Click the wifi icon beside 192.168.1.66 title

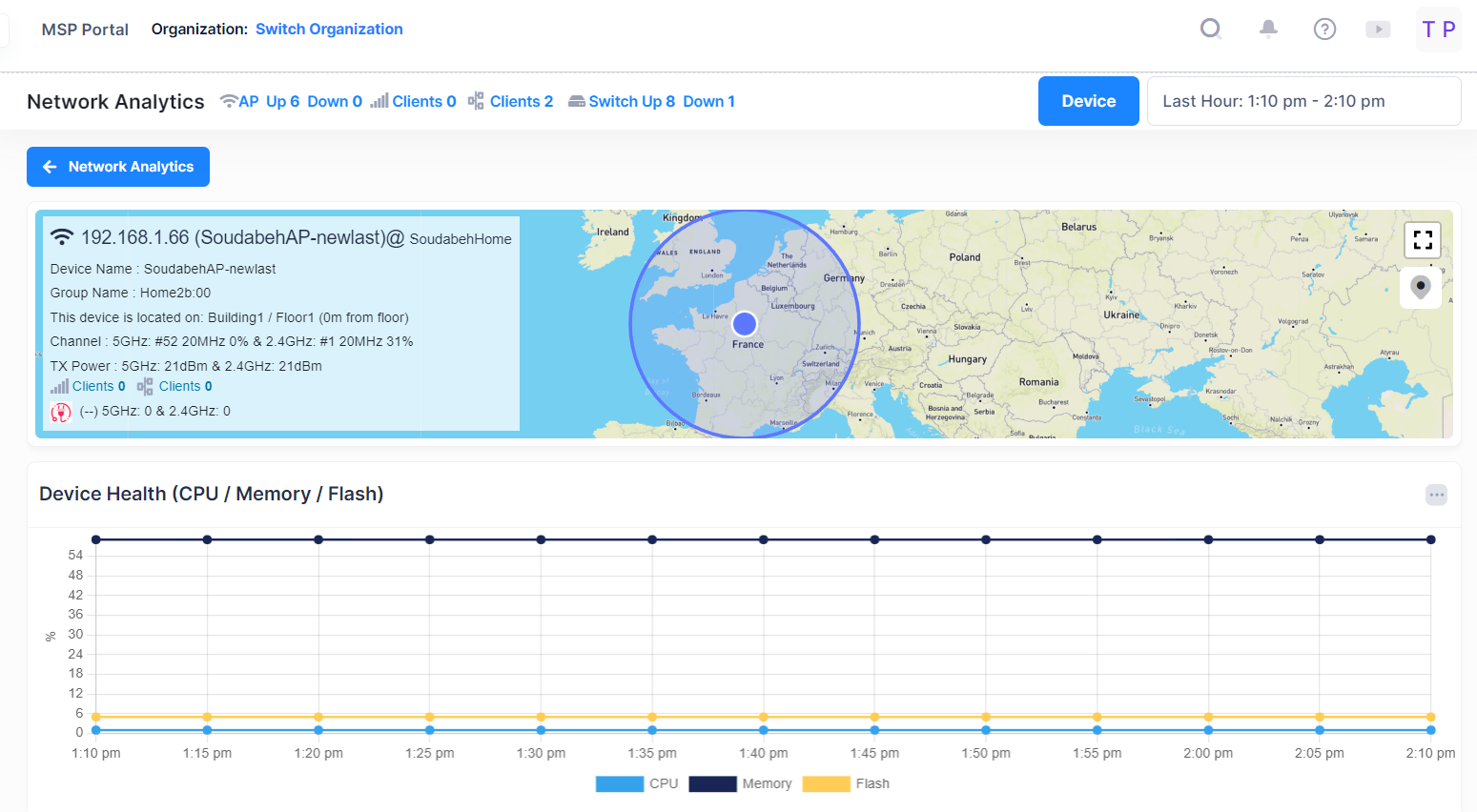62,236
